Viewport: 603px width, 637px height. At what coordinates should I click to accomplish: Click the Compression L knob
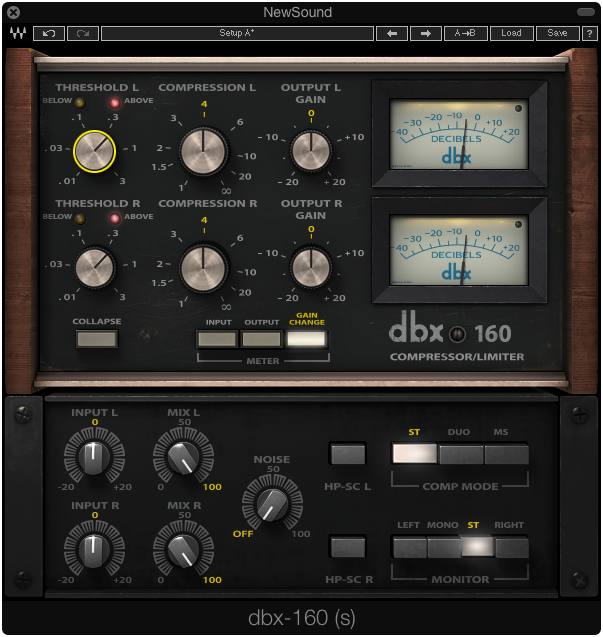tap(203, 151)
